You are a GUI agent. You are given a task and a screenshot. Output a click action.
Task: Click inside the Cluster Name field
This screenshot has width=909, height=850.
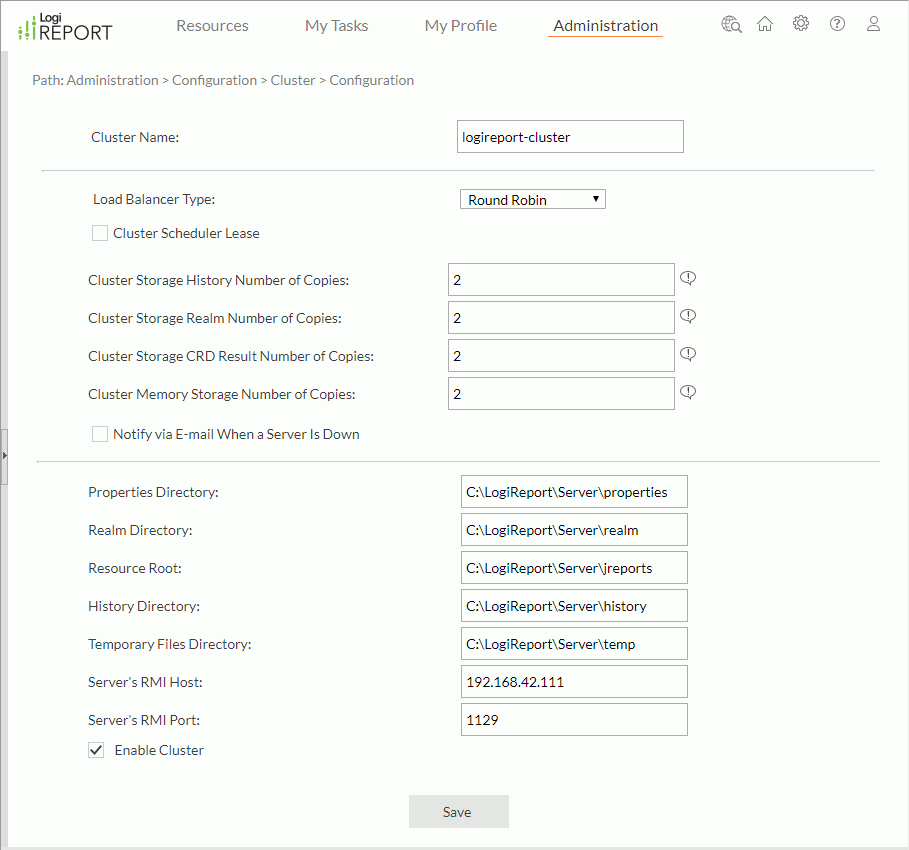[569, 136]
